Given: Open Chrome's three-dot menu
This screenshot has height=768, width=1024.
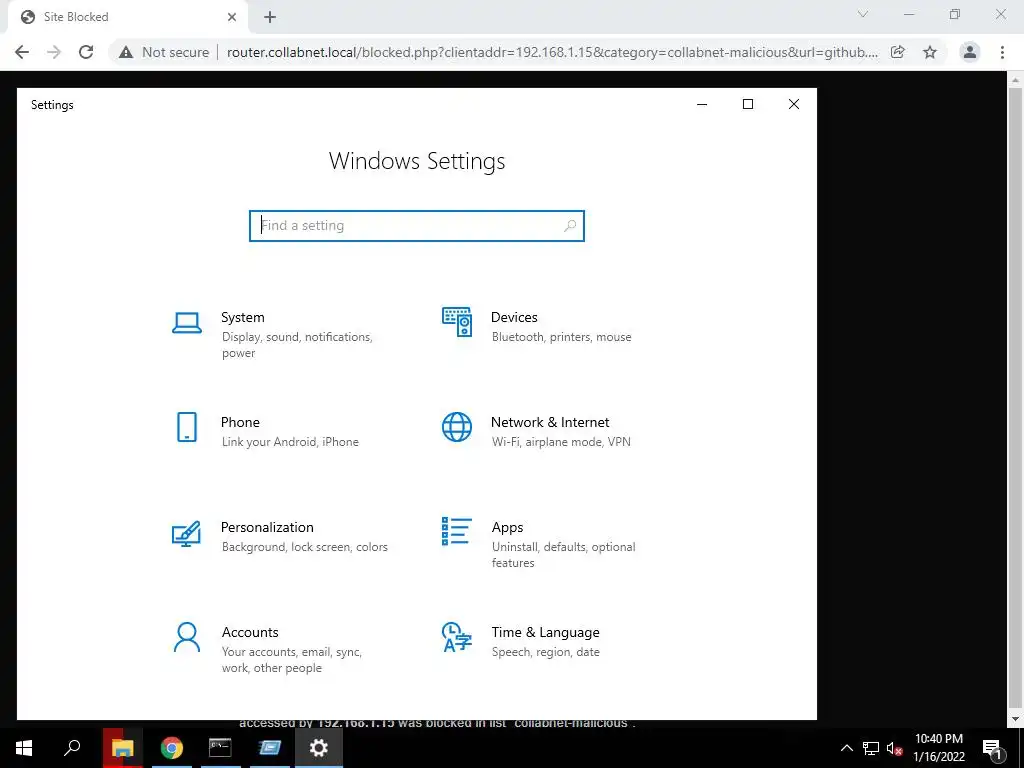Looking at the screenshot, I should [1002, 52].
